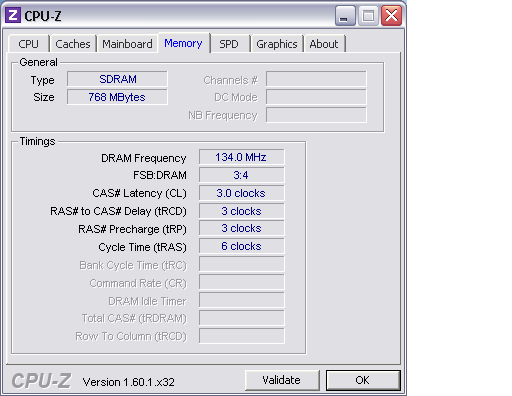Click the empty Channels # field

coord(316,79)
